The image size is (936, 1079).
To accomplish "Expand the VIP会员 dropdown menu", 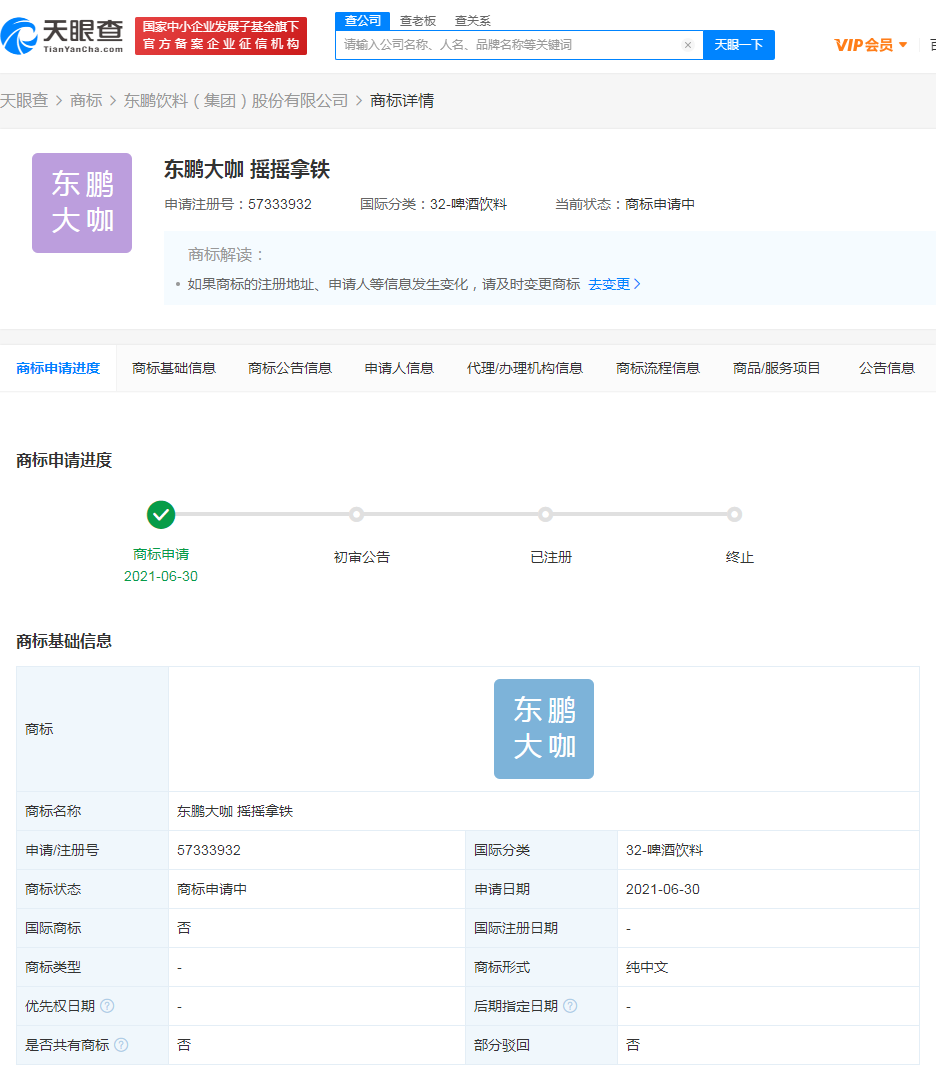I will [871, 45].
